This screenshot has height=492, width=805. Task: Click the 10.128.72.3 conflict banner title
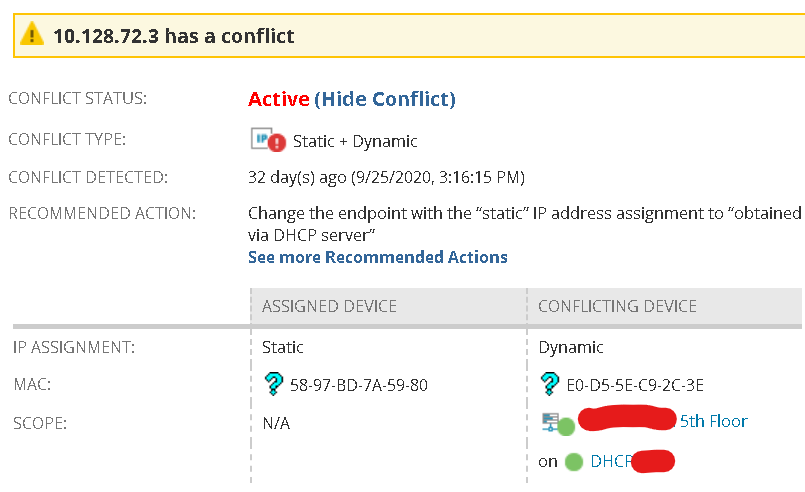tap(173, 36)
